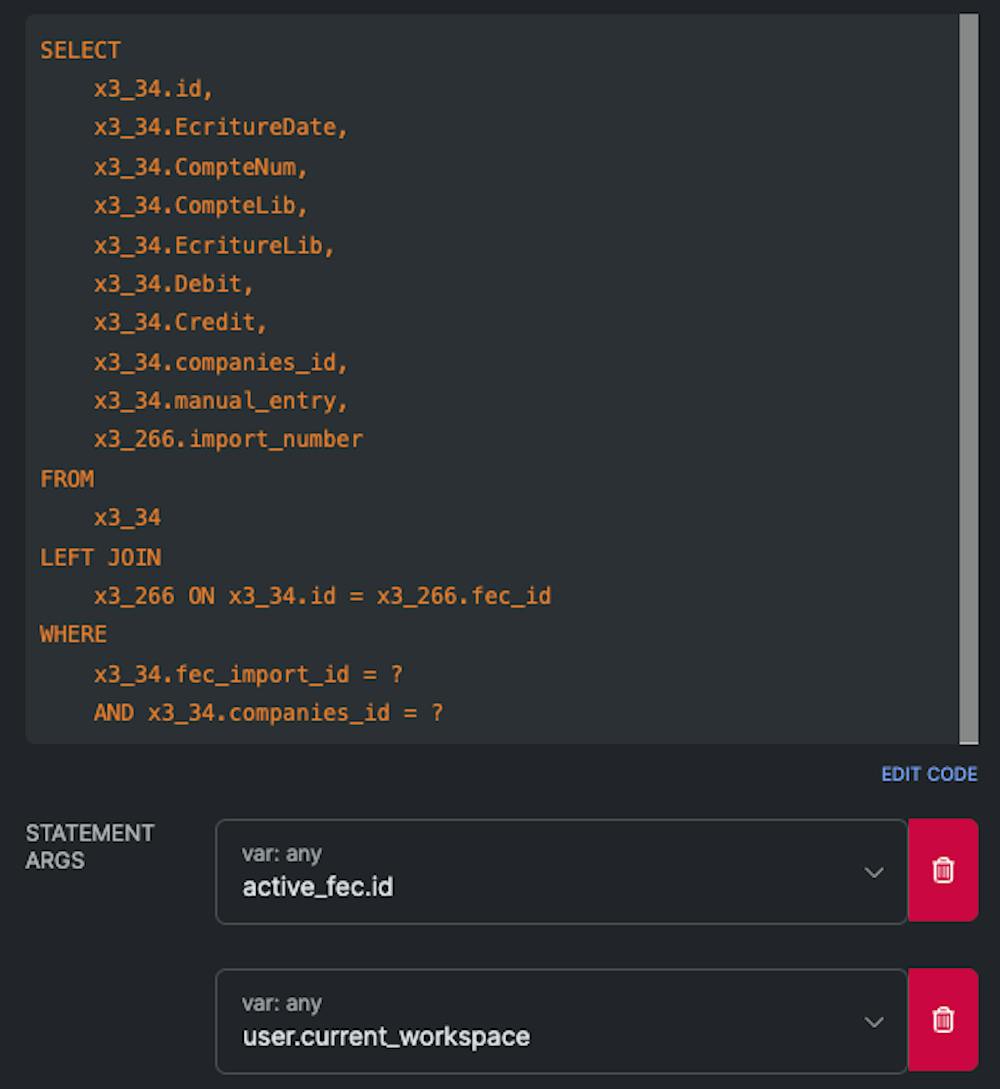Place cursor on the SELECT keyword
The height and width of the screenshot is (1089, 1000).
[79, 50]
